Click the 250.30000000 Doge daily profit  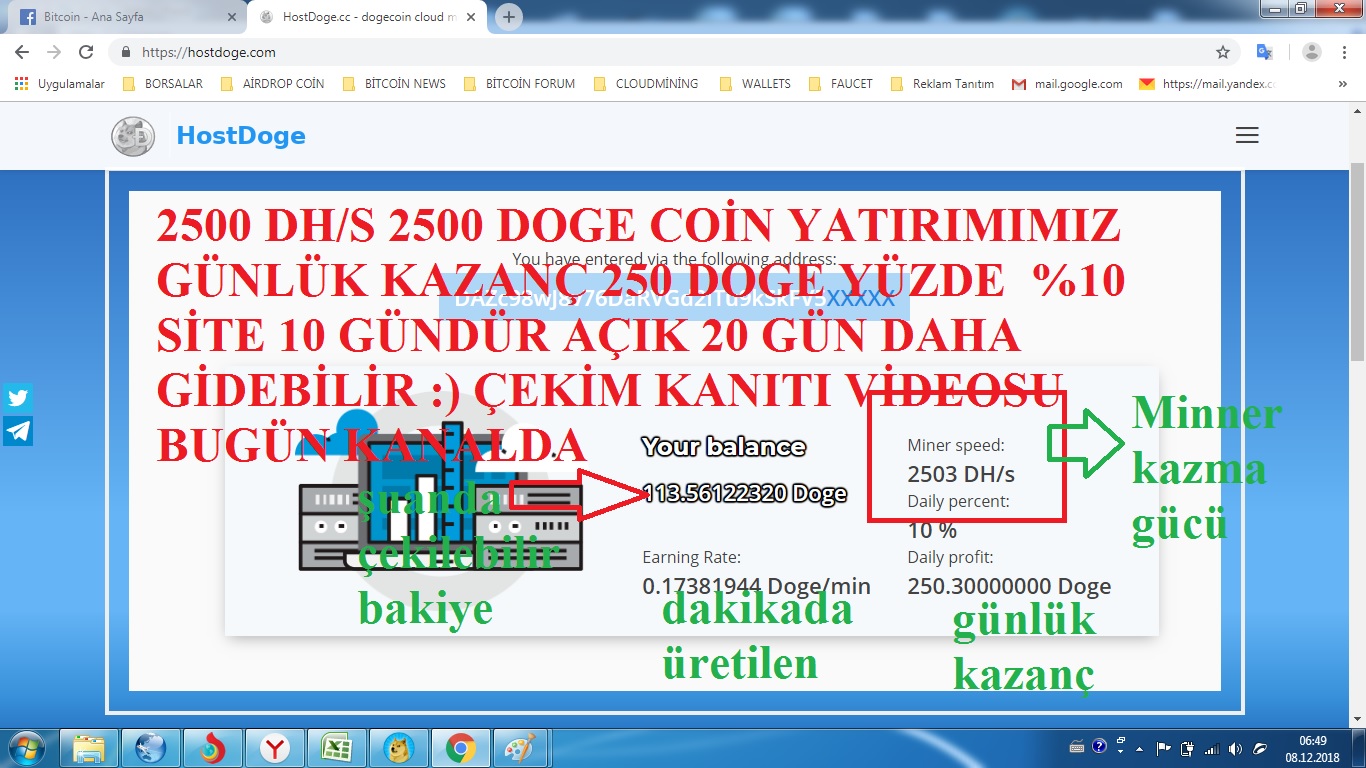(x=1009, y=587)
